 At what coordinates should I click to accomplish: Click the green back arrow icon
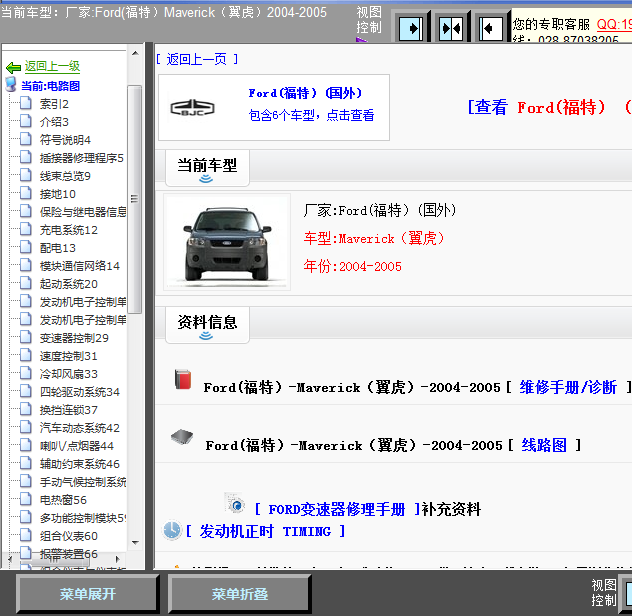click(13, 67)
